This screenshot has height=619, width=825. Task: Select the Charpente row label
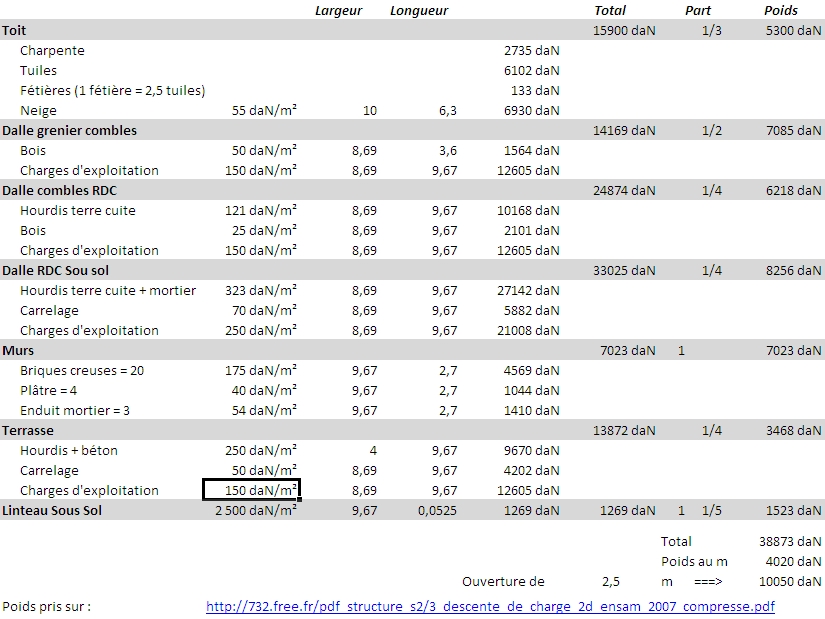pos(52,51)
